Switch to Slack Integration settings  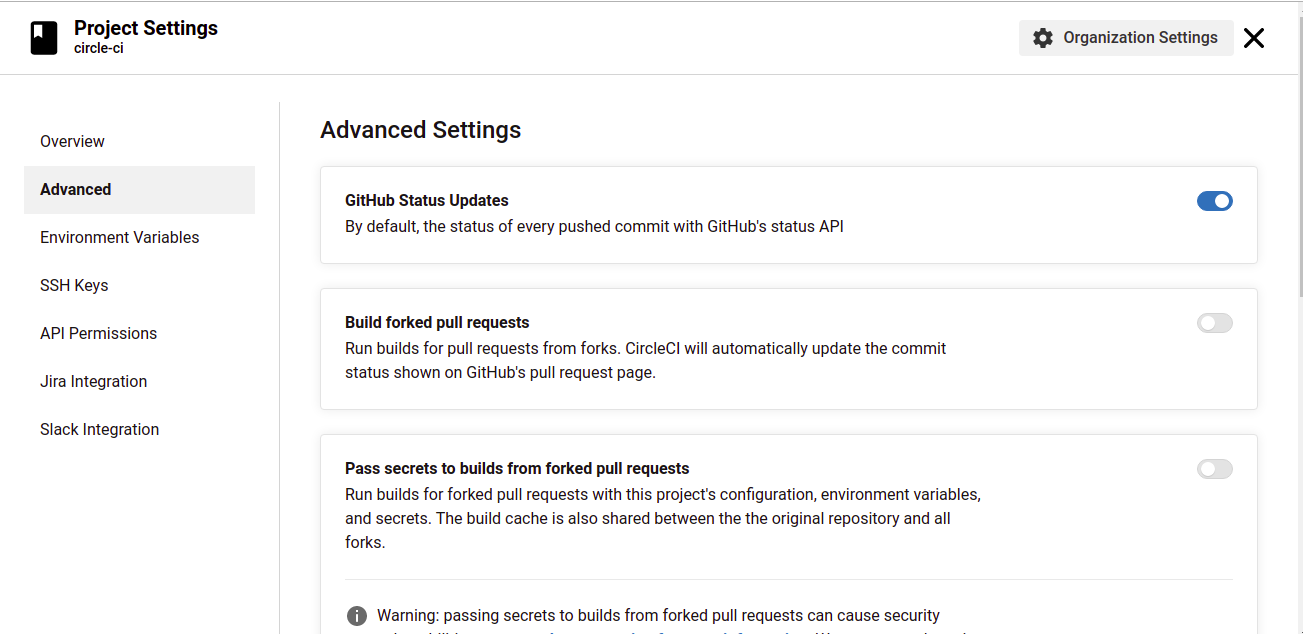(99, 430)
